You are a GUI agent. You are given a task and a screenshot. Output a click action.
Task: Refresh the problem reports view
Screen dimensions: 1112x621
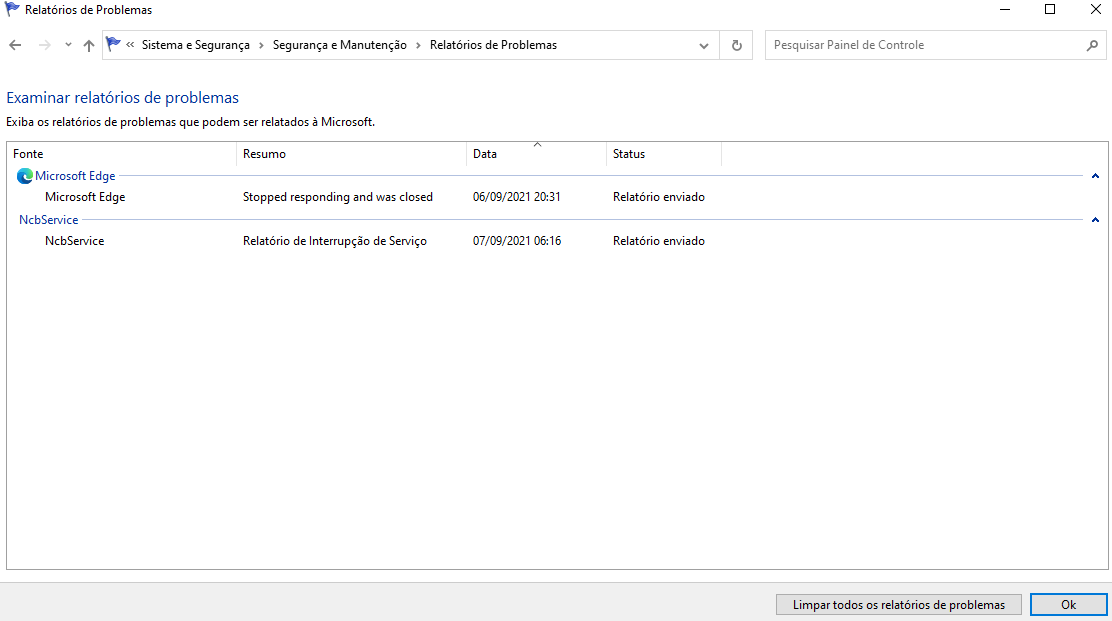pos(736,45)
